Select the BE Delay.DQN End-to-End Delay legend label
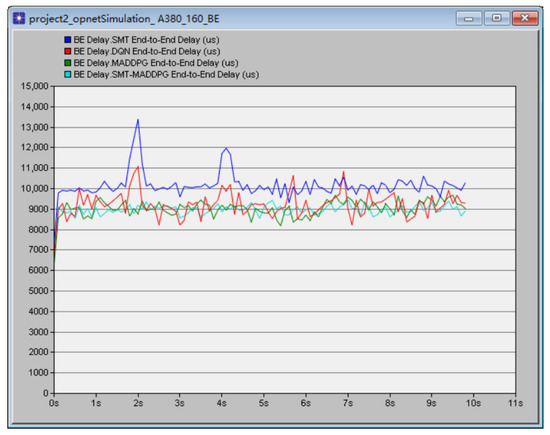Image resolution: width=550 pixels, height=435 pixels. coord(147,51)
